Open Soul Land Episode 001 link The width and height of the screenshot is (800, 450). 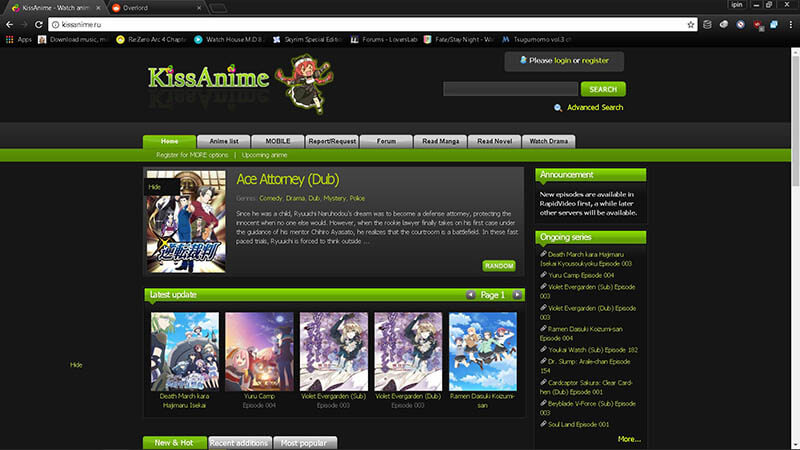579,424
